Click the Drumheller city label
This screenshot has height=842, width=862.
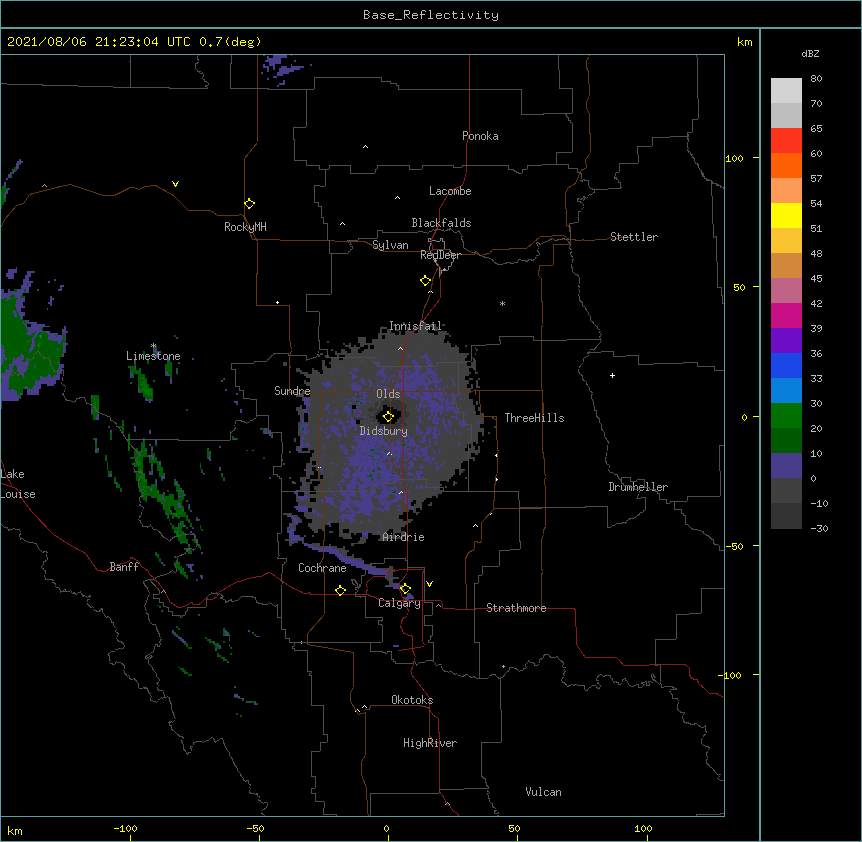point(638,487)
